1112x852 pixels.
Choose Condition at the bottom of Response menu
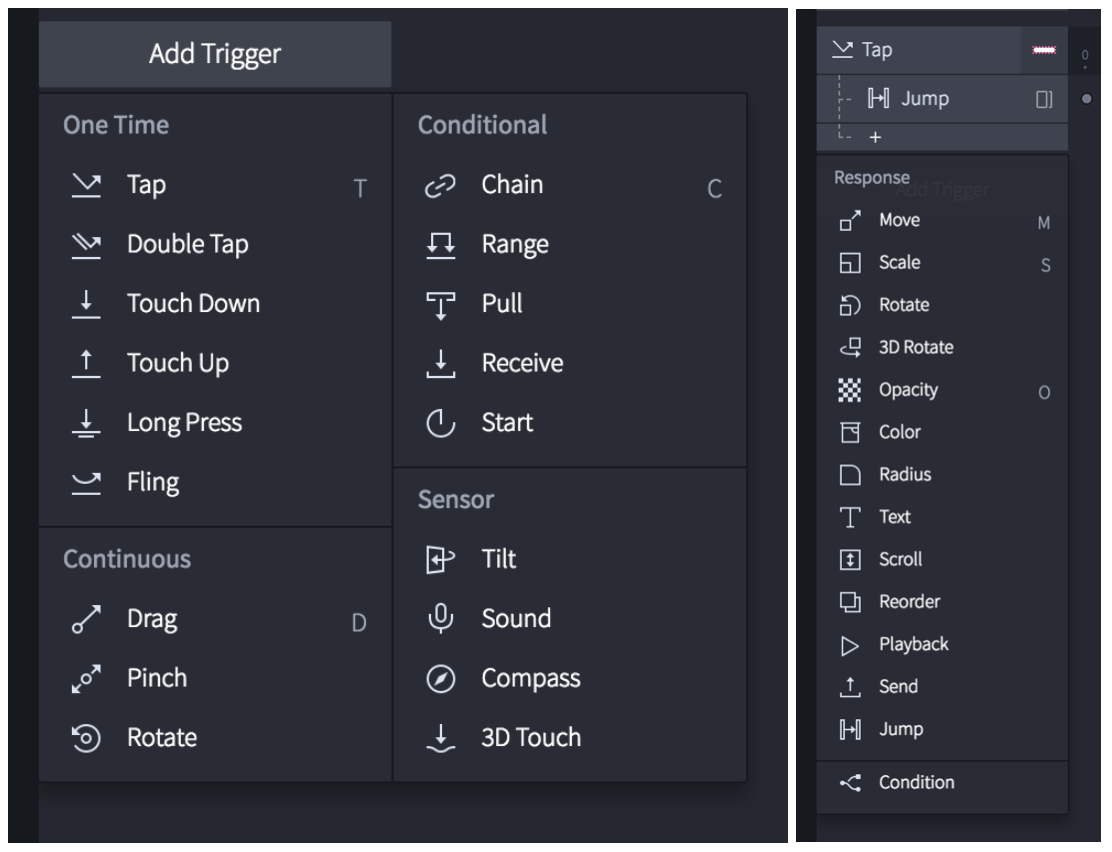(916, 782)
